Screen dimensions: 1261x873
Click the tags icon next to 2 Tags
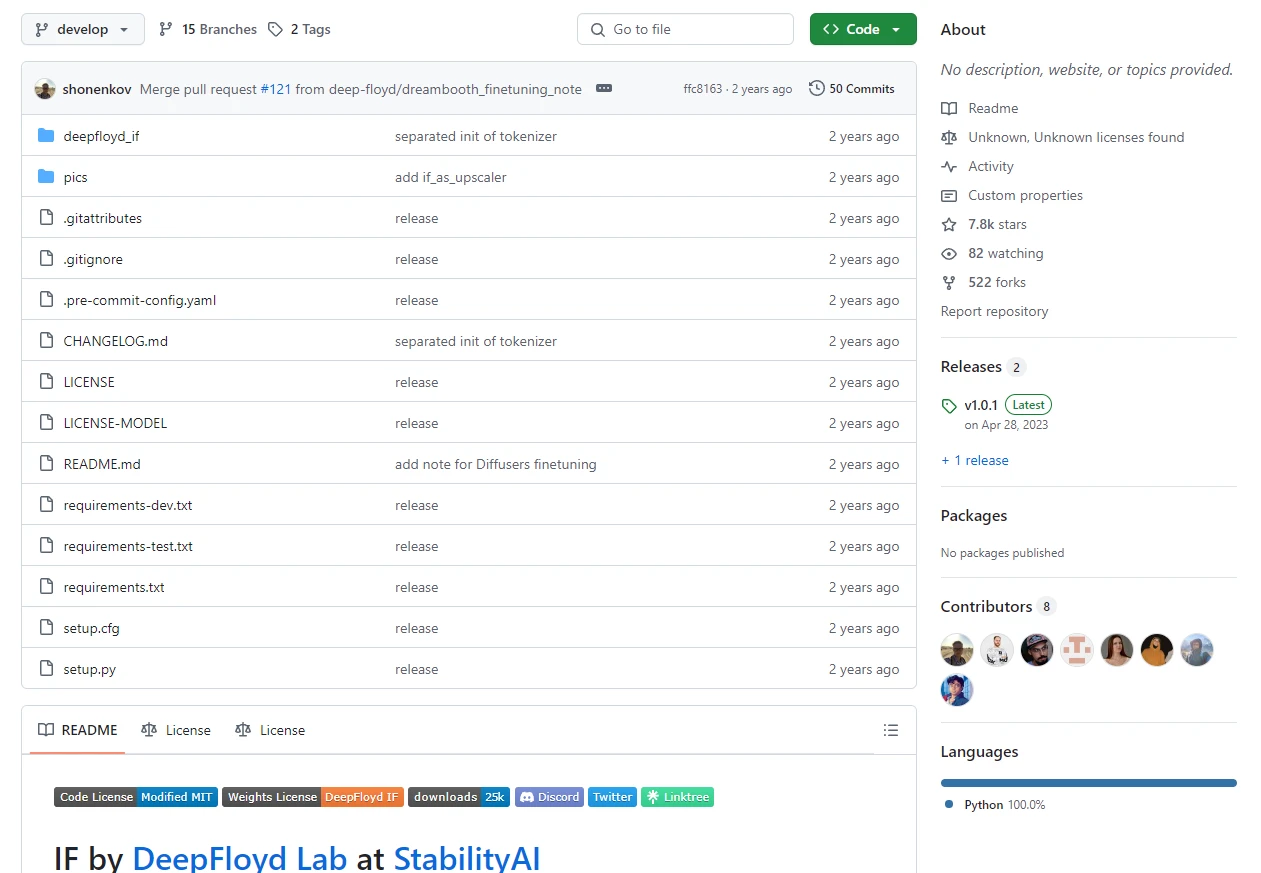click(x=276, y=29)
